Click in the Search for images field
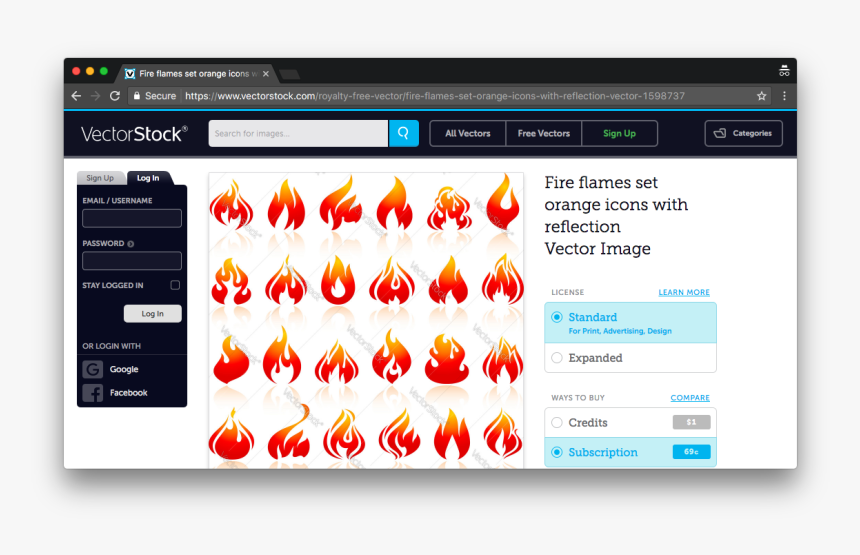Screen dimensions: 860x555 click(298, 133)
